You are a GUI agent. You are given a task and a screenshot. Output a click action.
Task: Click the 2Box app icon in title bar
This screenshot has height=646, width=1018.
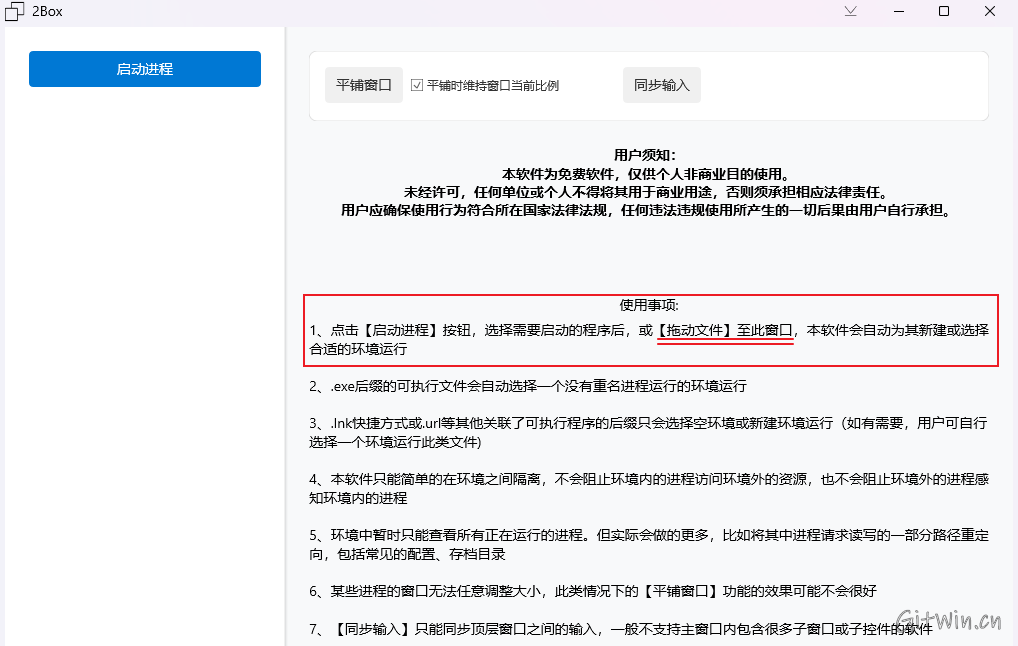(x=14, y=12)
